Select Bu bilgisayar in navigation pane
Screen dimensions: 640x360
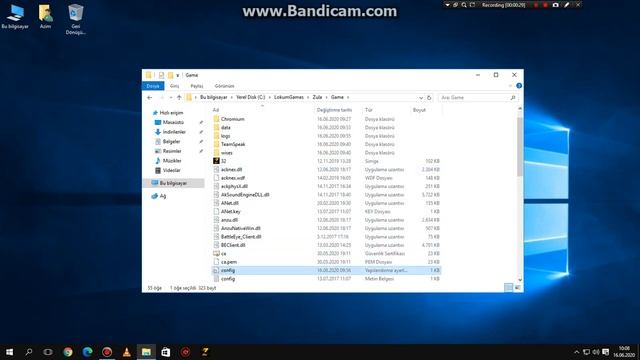[173, 183]
